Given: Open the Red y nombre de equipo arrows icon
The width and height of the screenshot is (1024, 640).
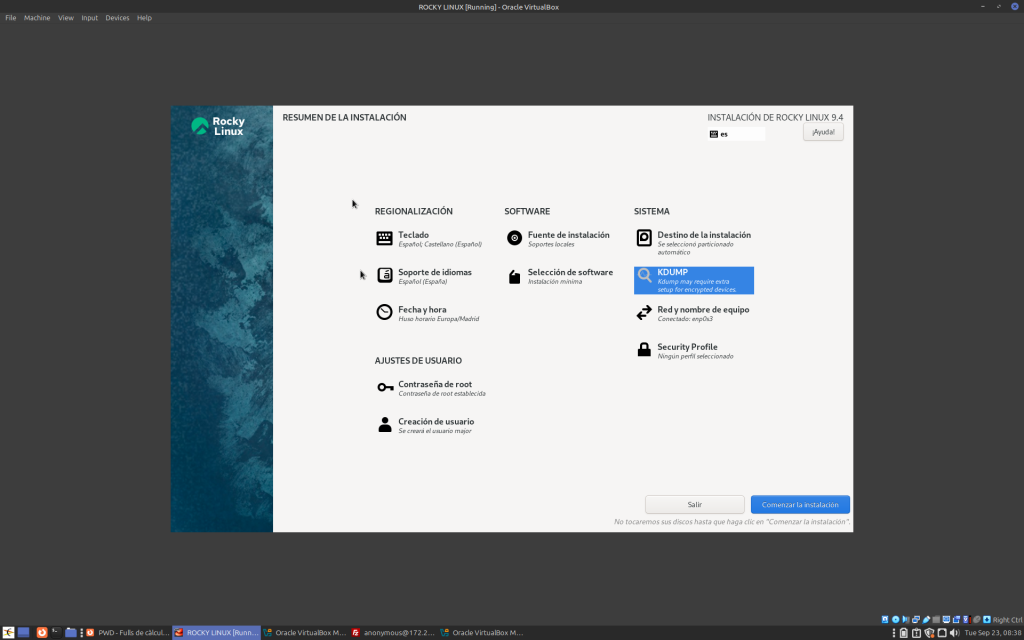Looking at the screenshot, I should (x=644, y=313).
